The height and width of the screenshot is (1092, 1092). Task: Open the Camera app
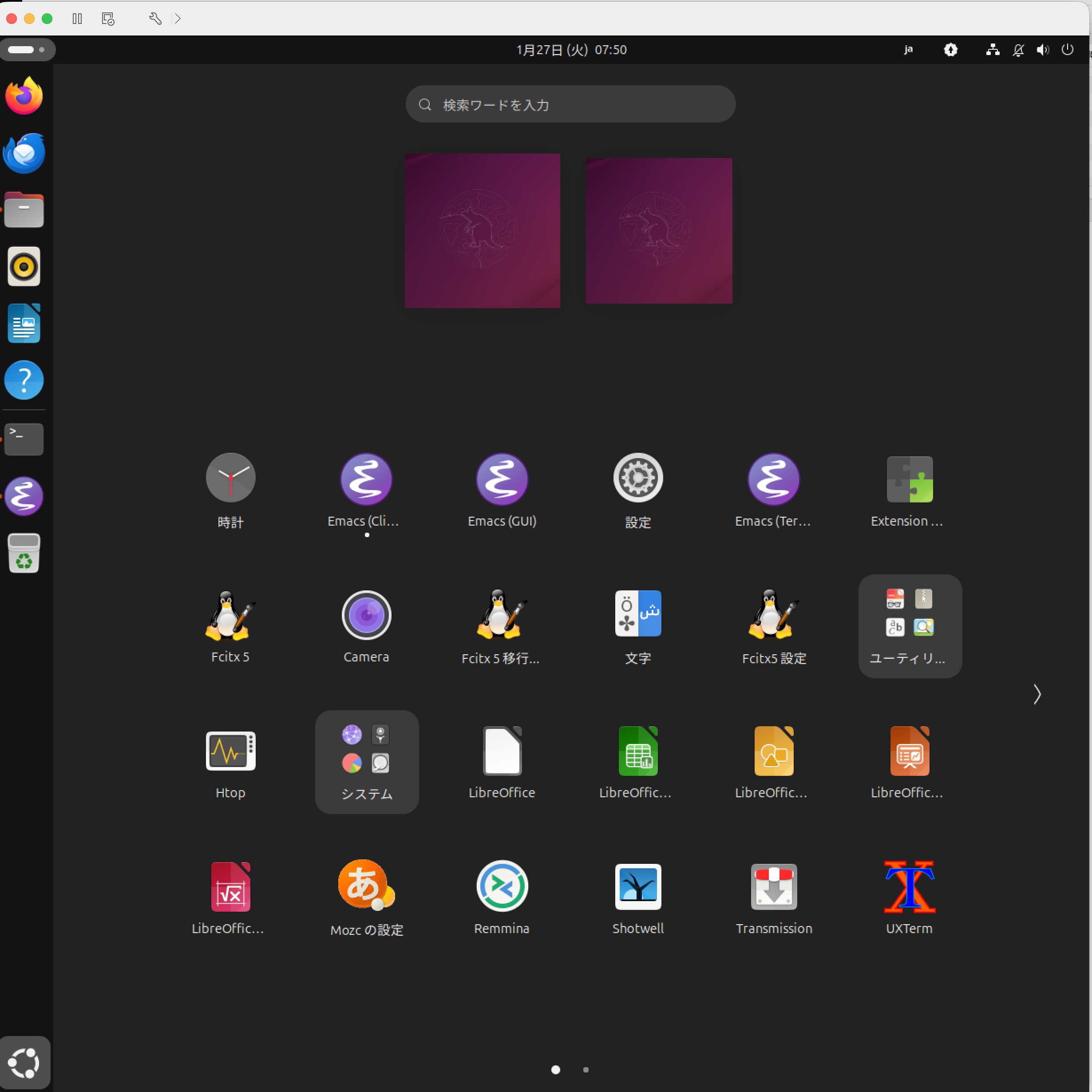tap(366, 615)
